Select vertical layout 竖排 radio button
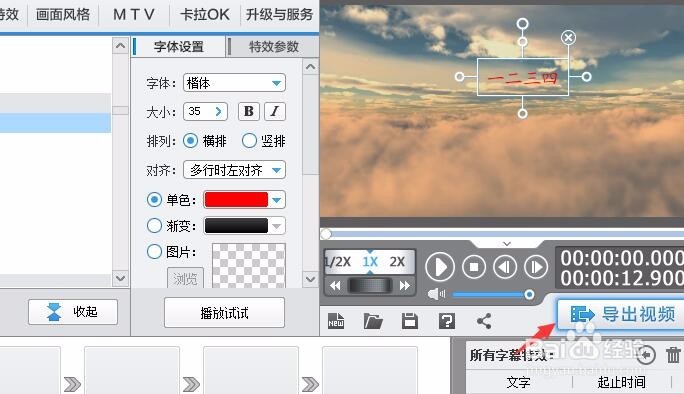 point(249,140)
